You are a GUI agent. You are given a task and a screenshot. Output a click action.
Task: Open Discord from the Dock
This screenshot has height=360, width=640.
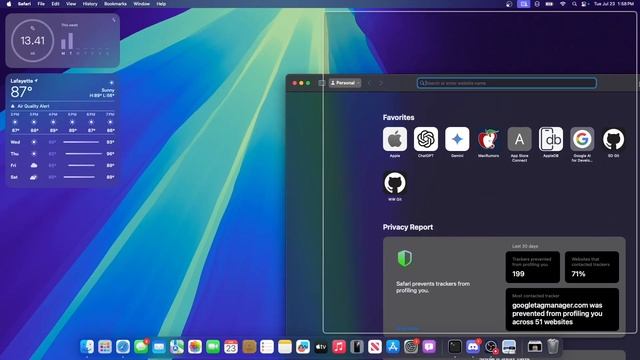473,347
